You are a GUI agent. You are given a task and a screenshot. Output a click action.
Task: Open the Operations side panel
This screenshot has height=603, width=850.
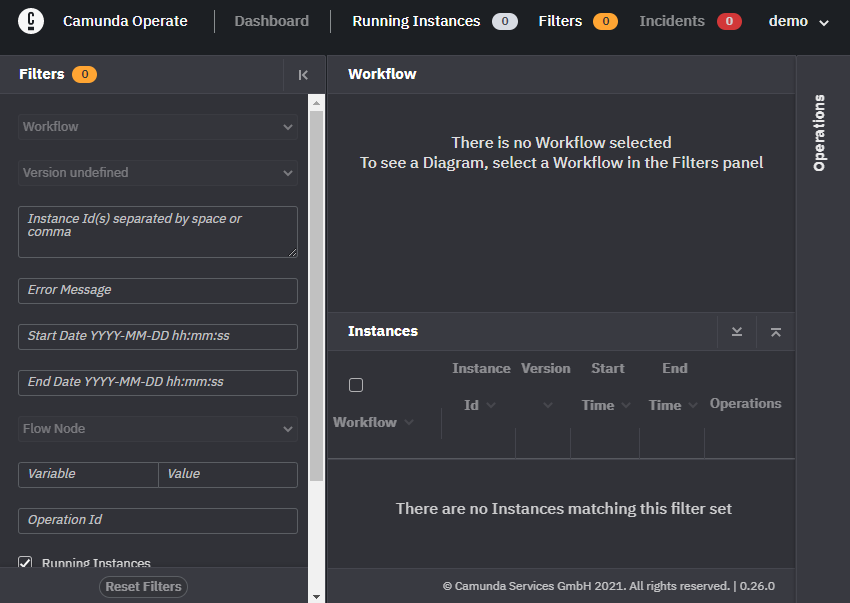click(x=819, y=133)
